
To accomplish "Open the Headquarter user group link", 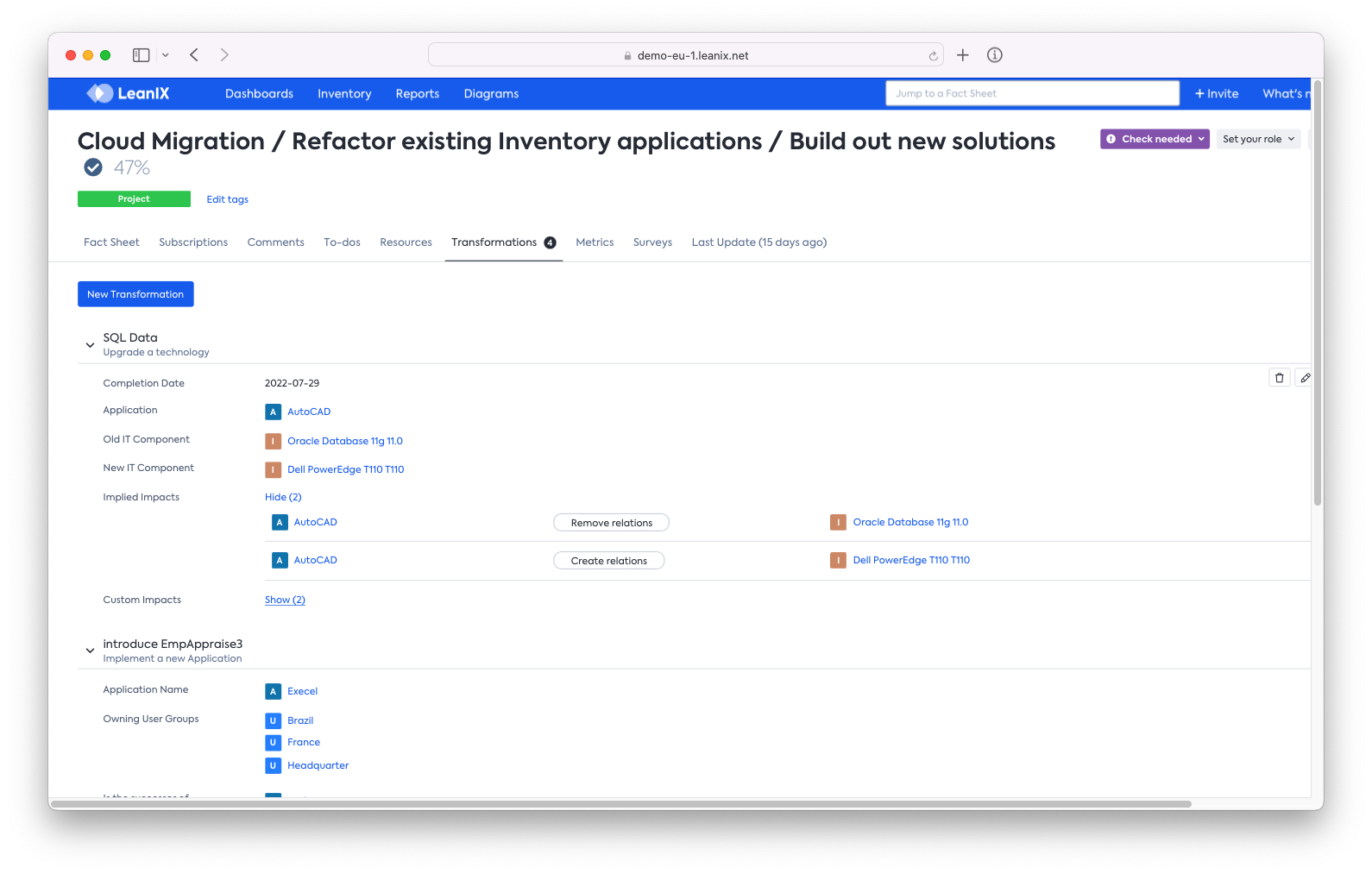I will pos(318,766).
